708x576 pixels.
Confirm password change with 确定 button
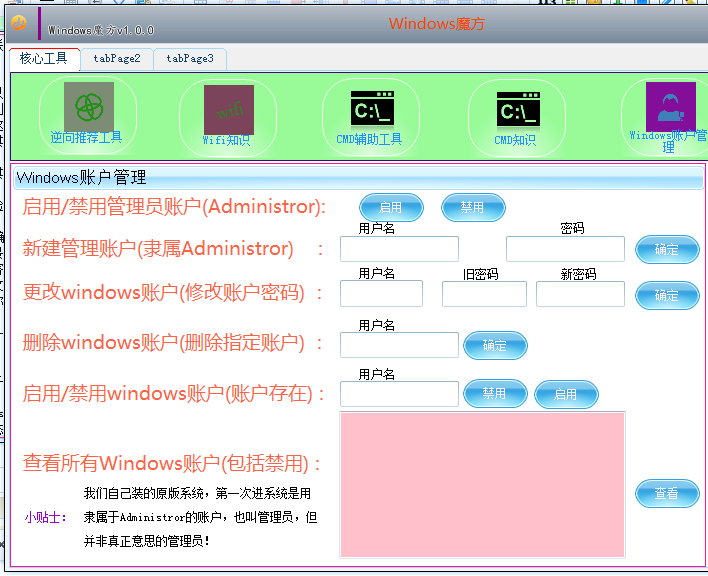coord(667,295)
